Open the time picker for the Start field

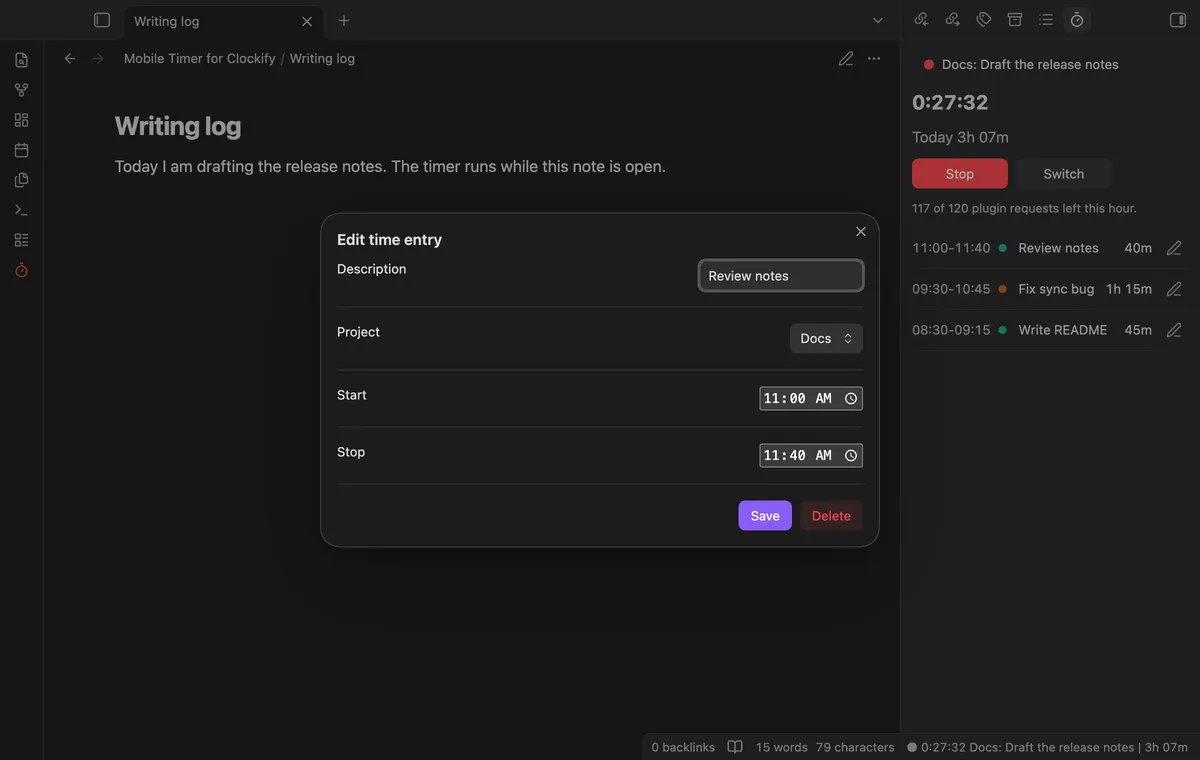[851, 398]
